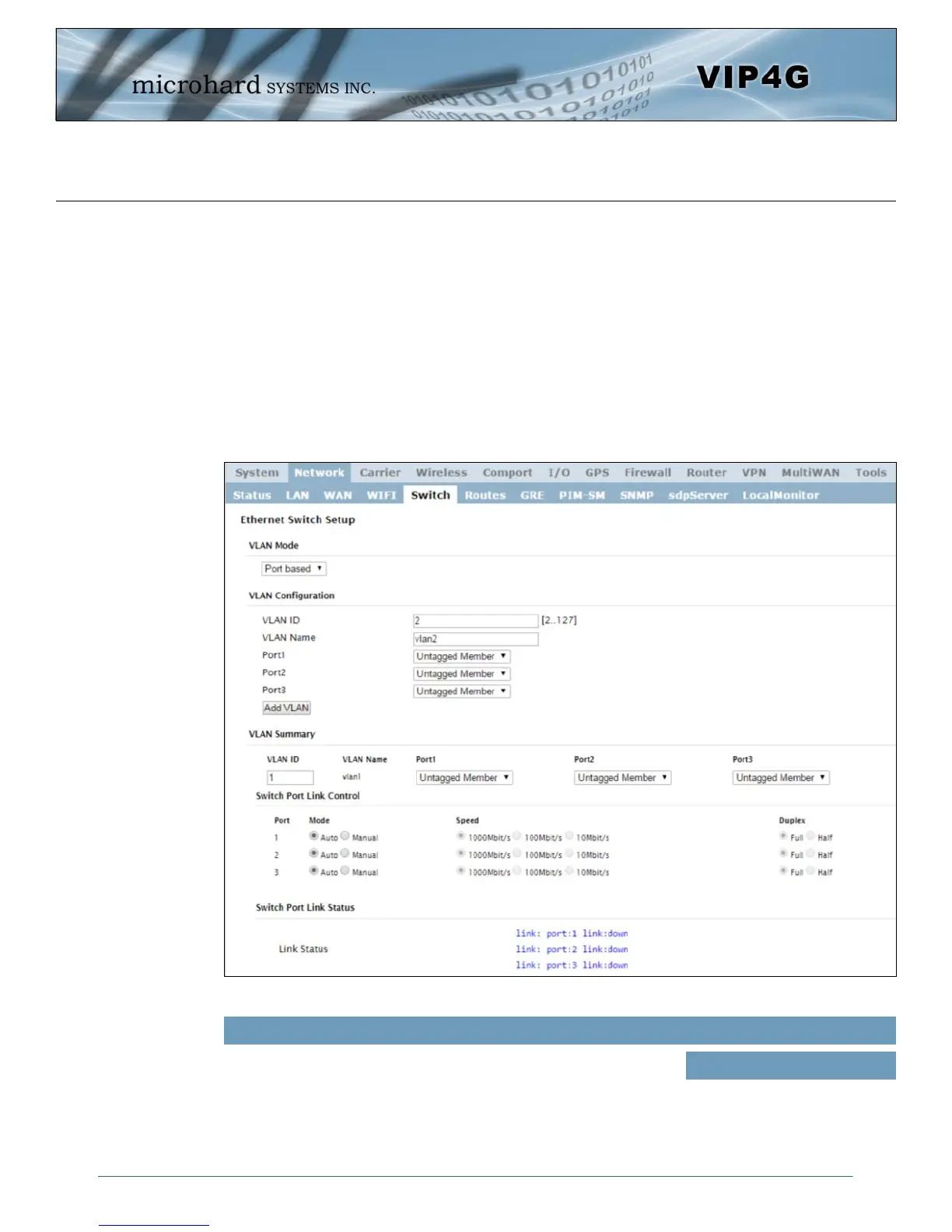Open the GRE submenu
Viewport: 952px width, 1232px height.
click(532, 495)
